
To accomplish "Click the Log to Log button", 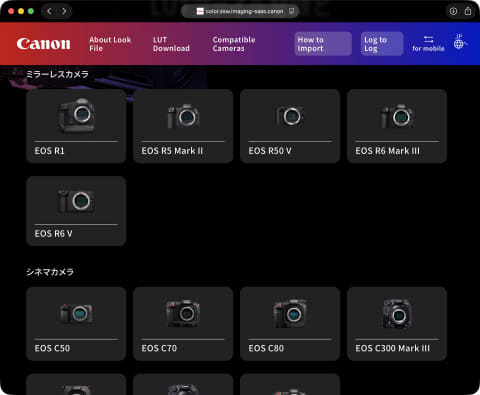I will [x=382, y=44].
